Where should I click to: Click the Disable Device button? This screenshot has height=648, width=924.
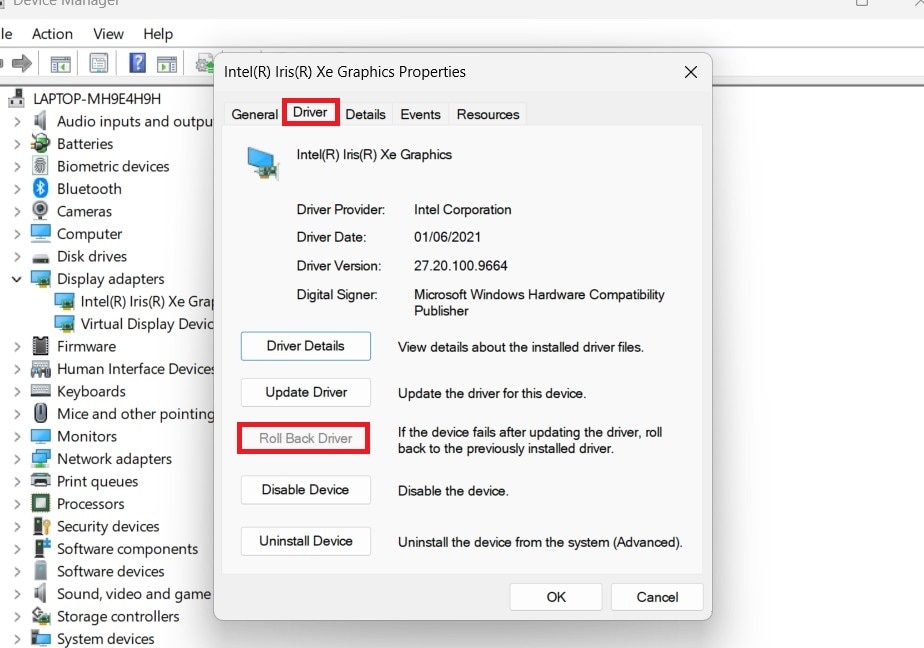click(305, 490)
